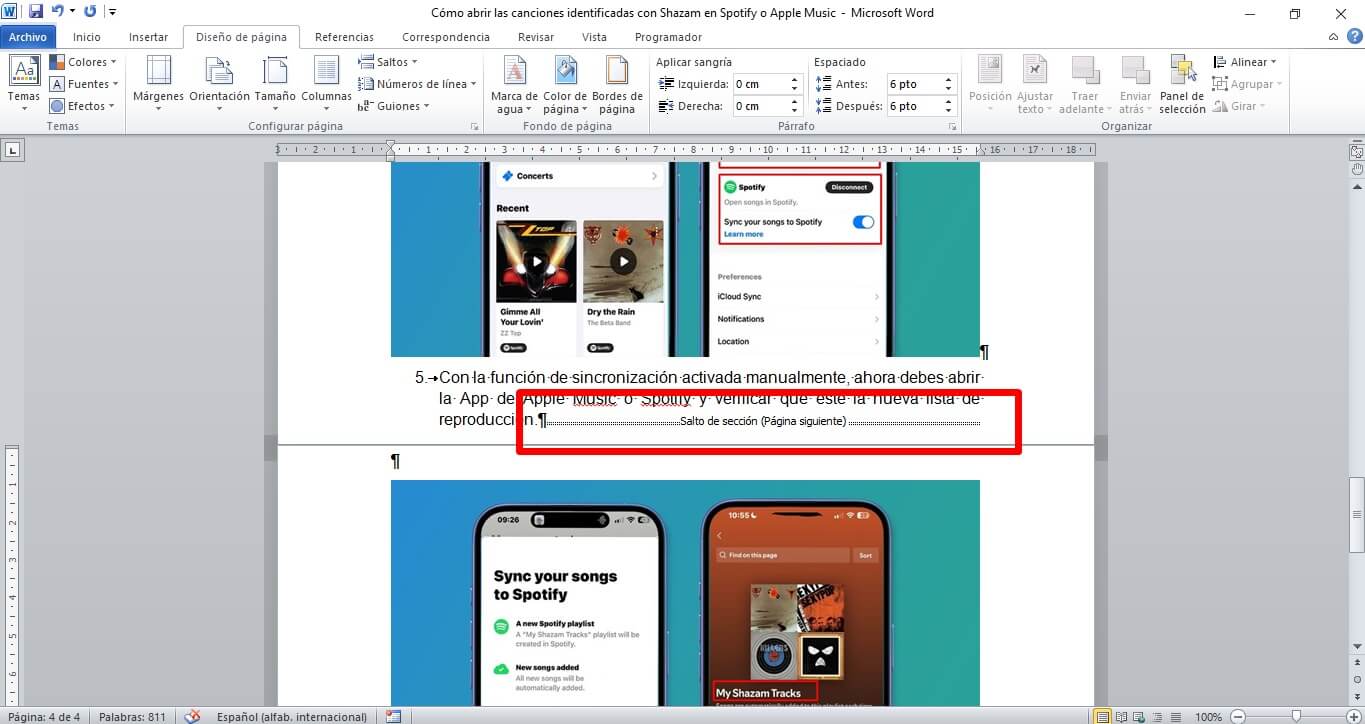Open proofing errors status icon
The image size is (1365, 724).
(x=192, y=717)
